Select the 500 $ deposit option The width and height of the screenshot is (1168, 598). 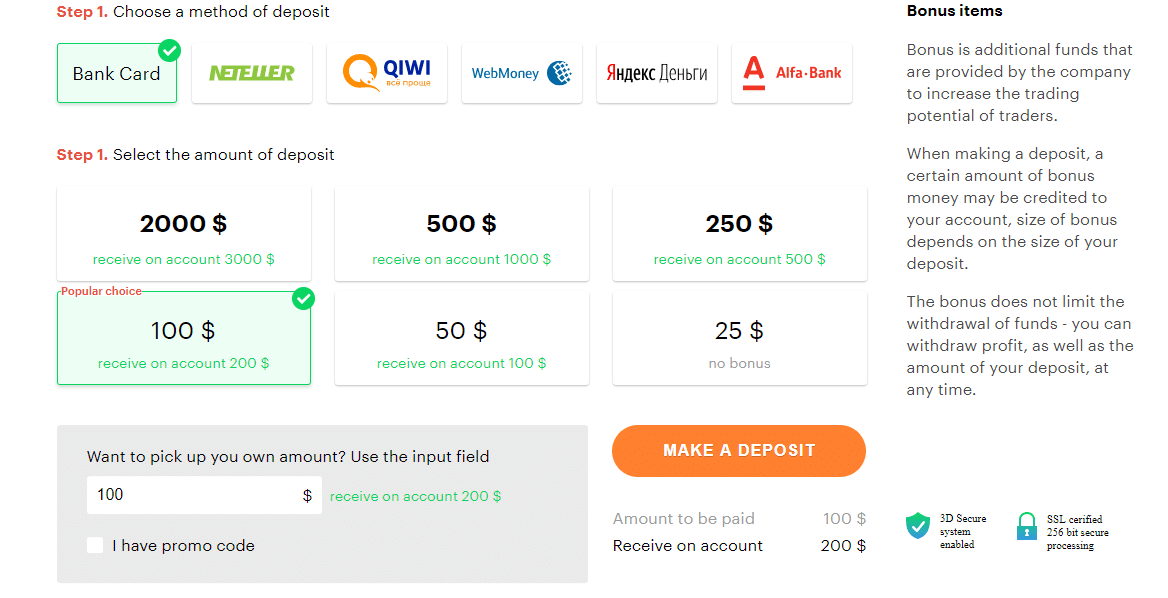point(461,234)
